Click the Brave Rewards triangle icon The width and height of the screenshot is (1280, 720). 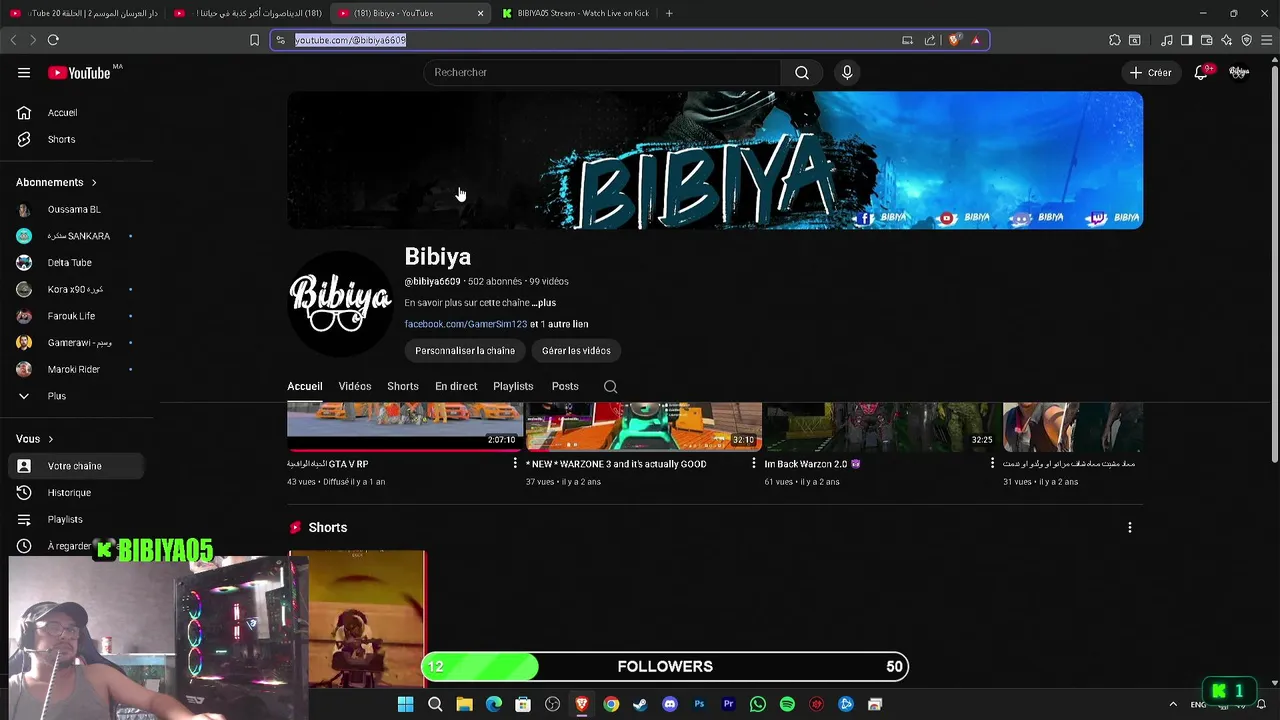(x=976, y=40)
